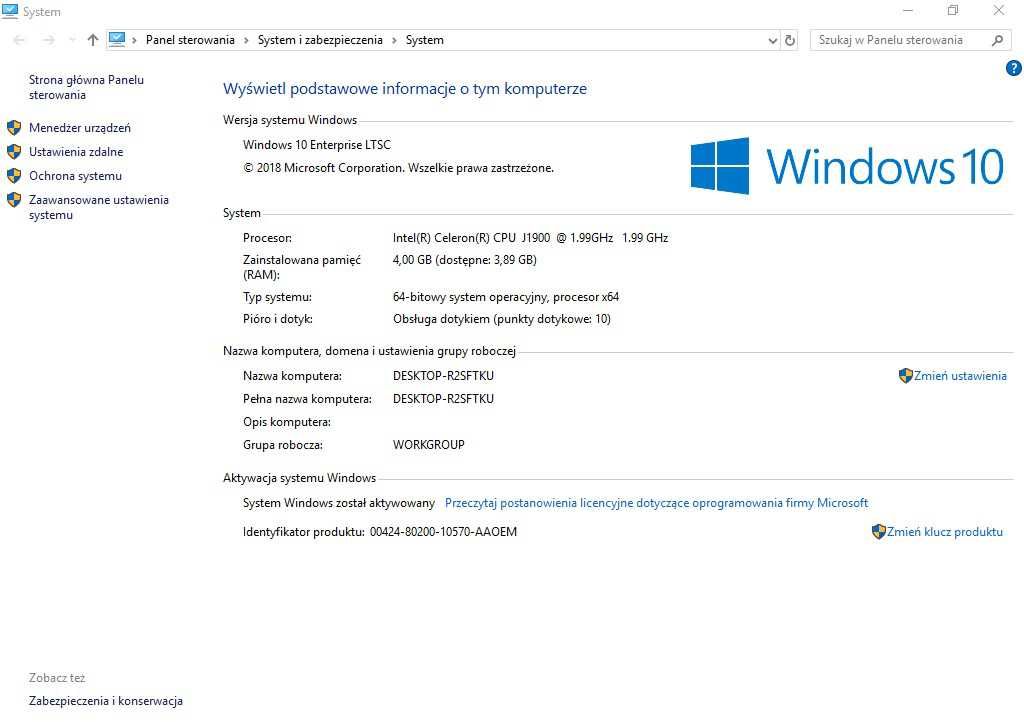This screenshot has height=722, width=1024.
Task: Click the Grupa robocza label
Action: coord(282,445)
